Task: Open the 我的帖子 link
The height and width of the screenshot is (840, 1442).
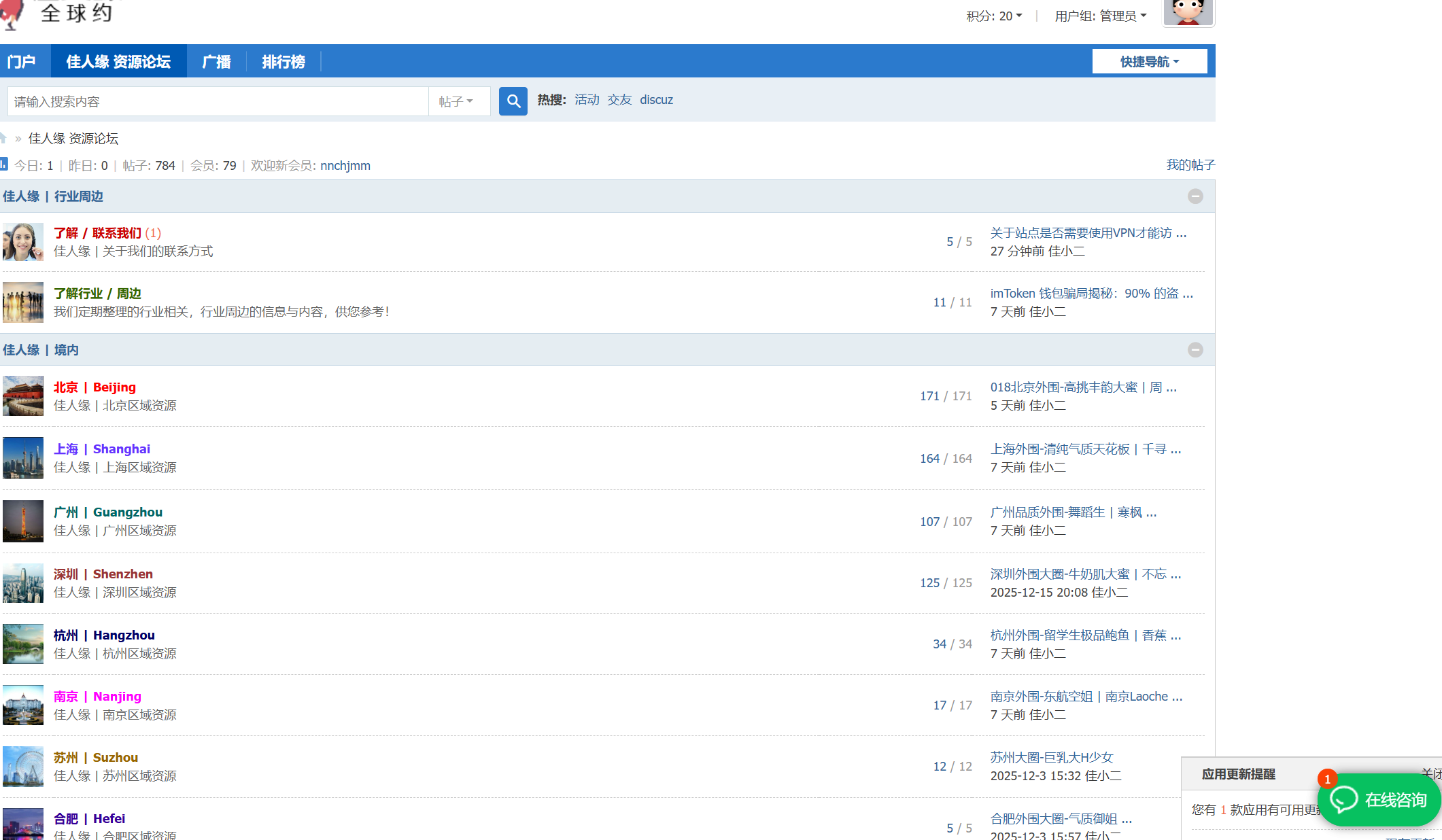Action: click(x=1190, y=165)
